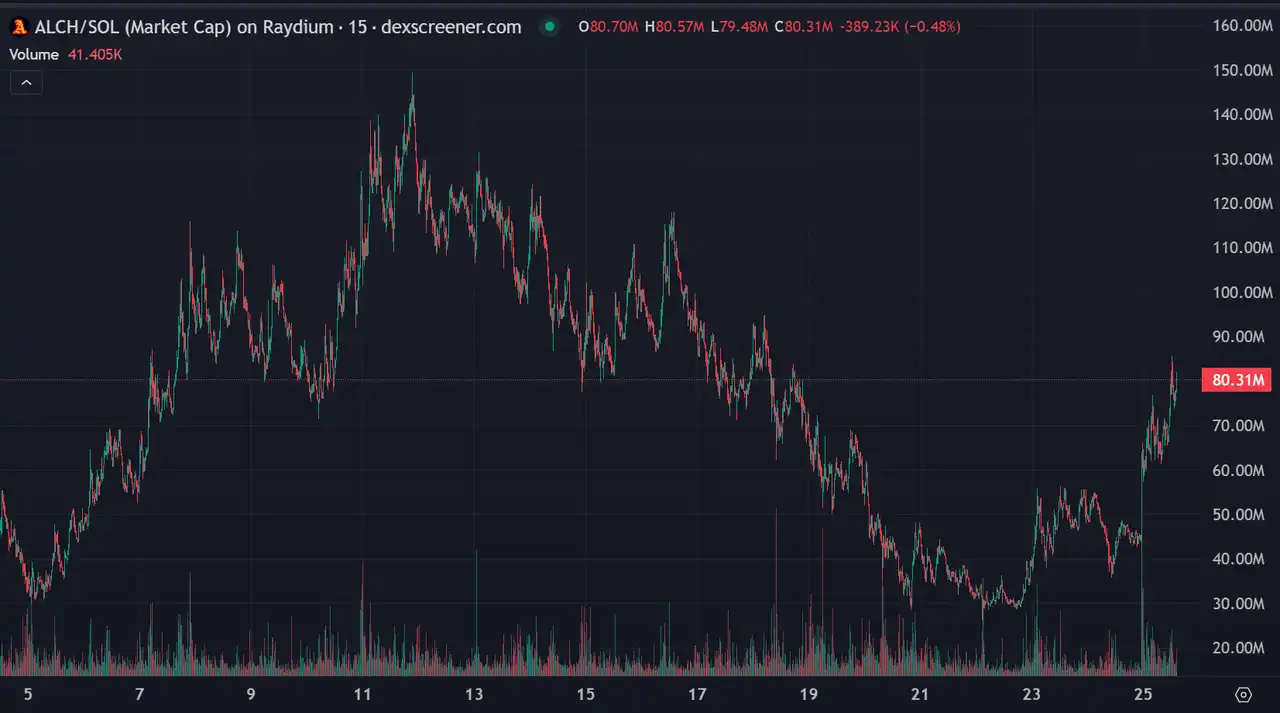
Task: Click the opening price O80.70M value
Action: (608, 27)
